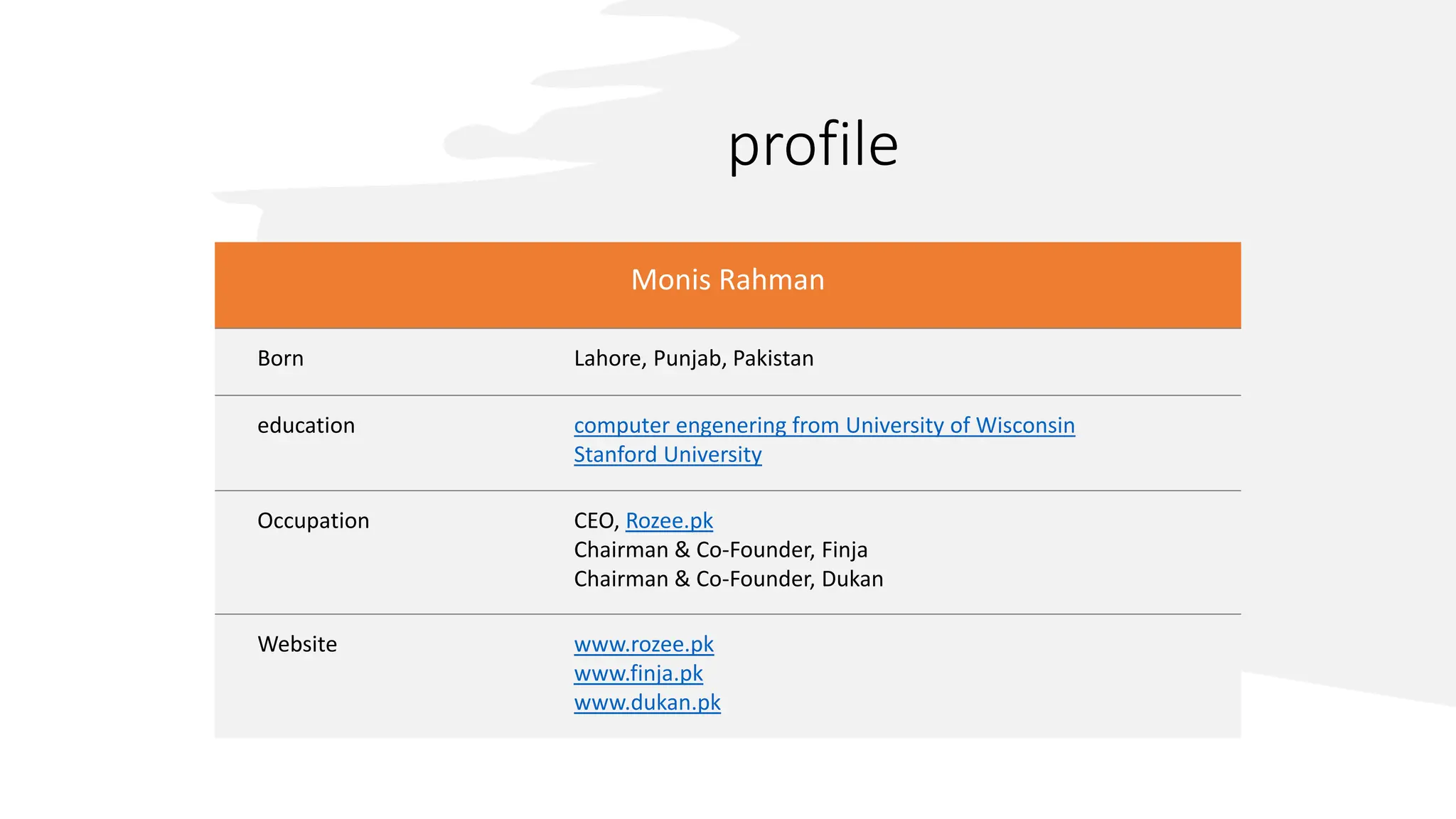Viewport: 1456px width, 819px height.
Task: Select the Website row label
Action: pyautogui.click(x=297, y=644)
